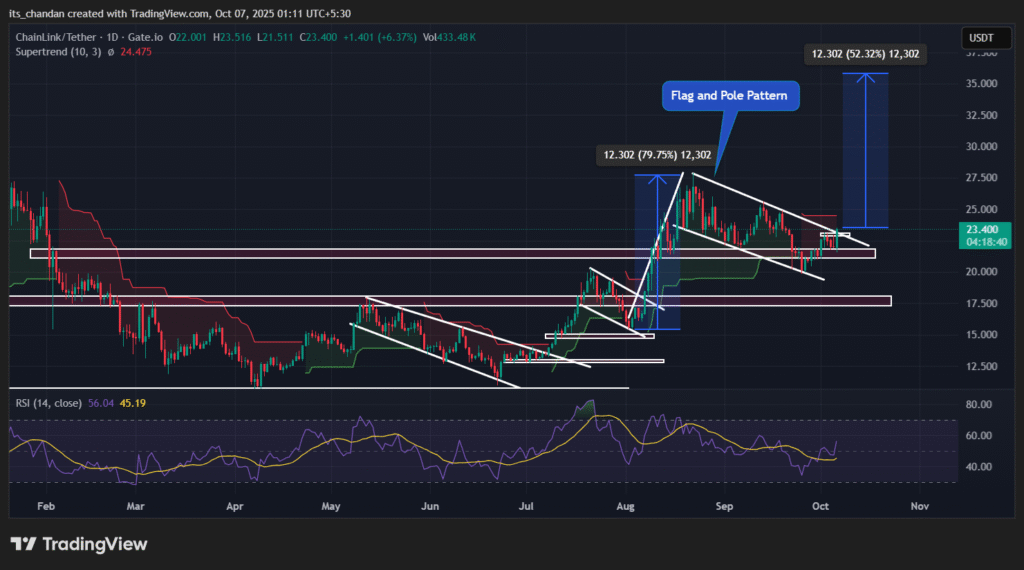Select the 12.302 (79.75%) measurement label
Image resolution: width=1024 pixels, height=570 pixels.
(x=655, y=154)
